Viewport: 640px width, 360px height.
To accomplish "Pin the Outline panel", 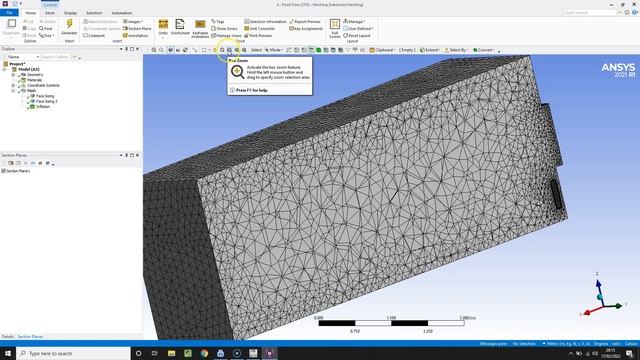I will [127, 49].
